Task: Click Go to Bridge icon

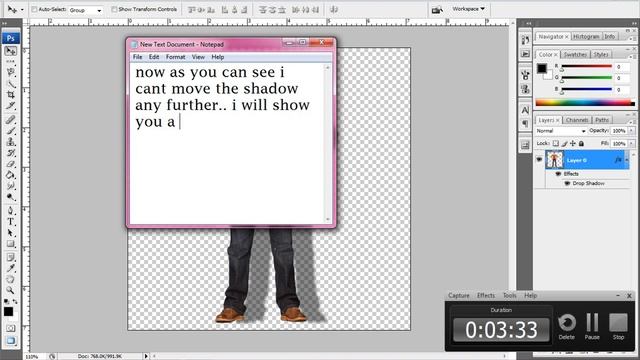Action: click(x=437, y=9)
